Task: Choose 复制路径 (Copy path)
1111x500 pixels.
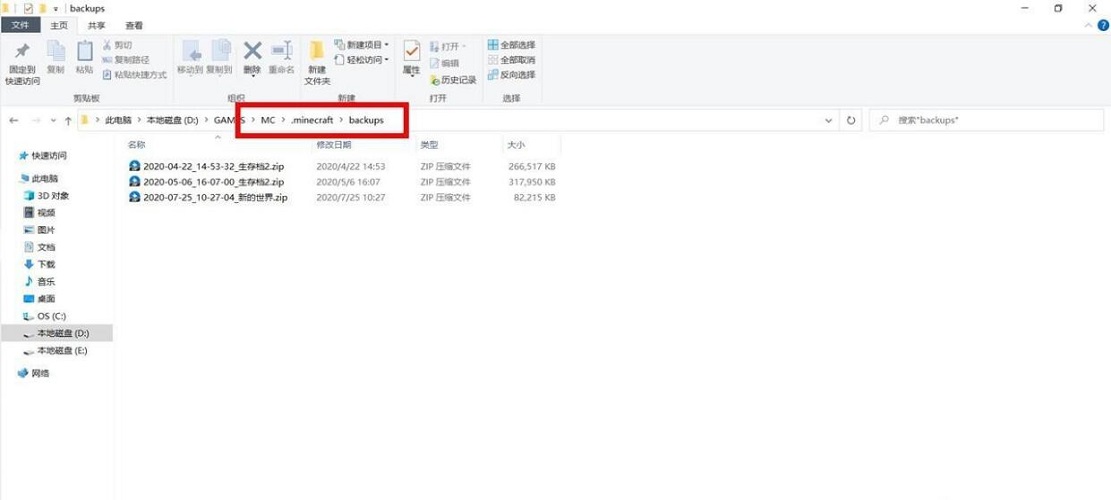Action: 125,59
